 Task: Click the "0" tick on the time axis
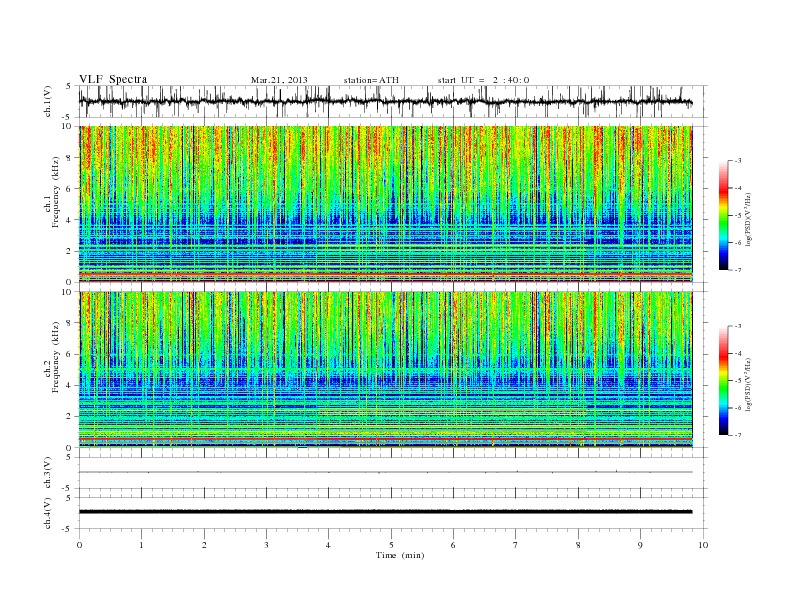[x=79, y=545]
